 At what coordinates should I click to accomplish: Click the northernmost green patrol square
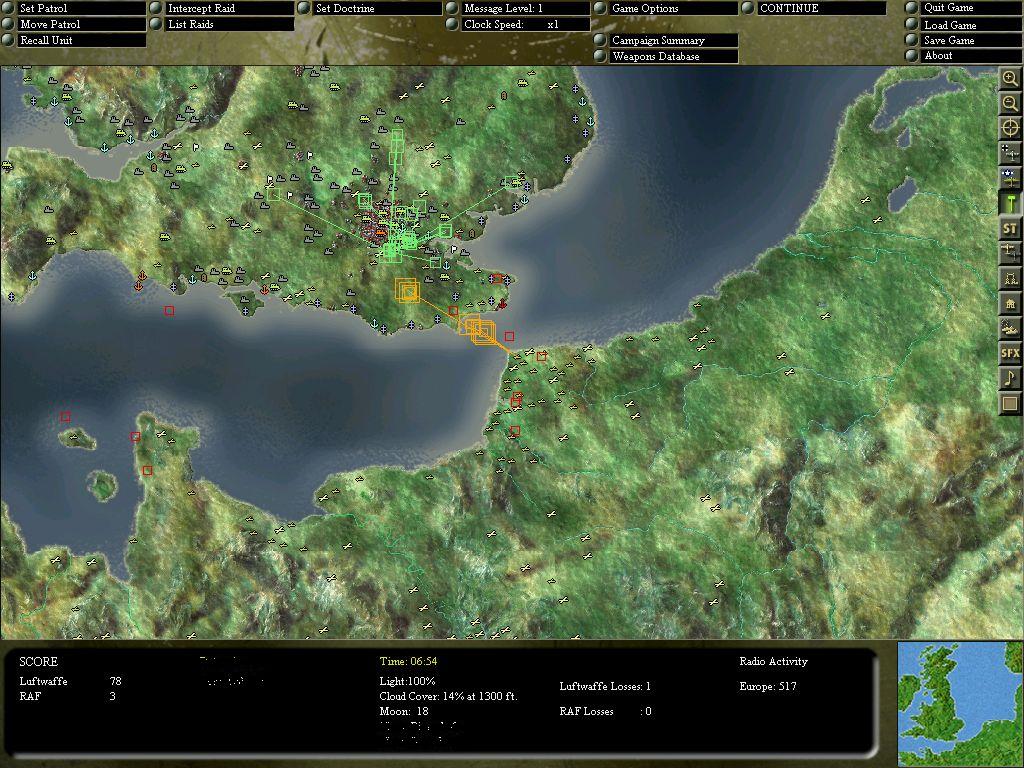point(397,136)
